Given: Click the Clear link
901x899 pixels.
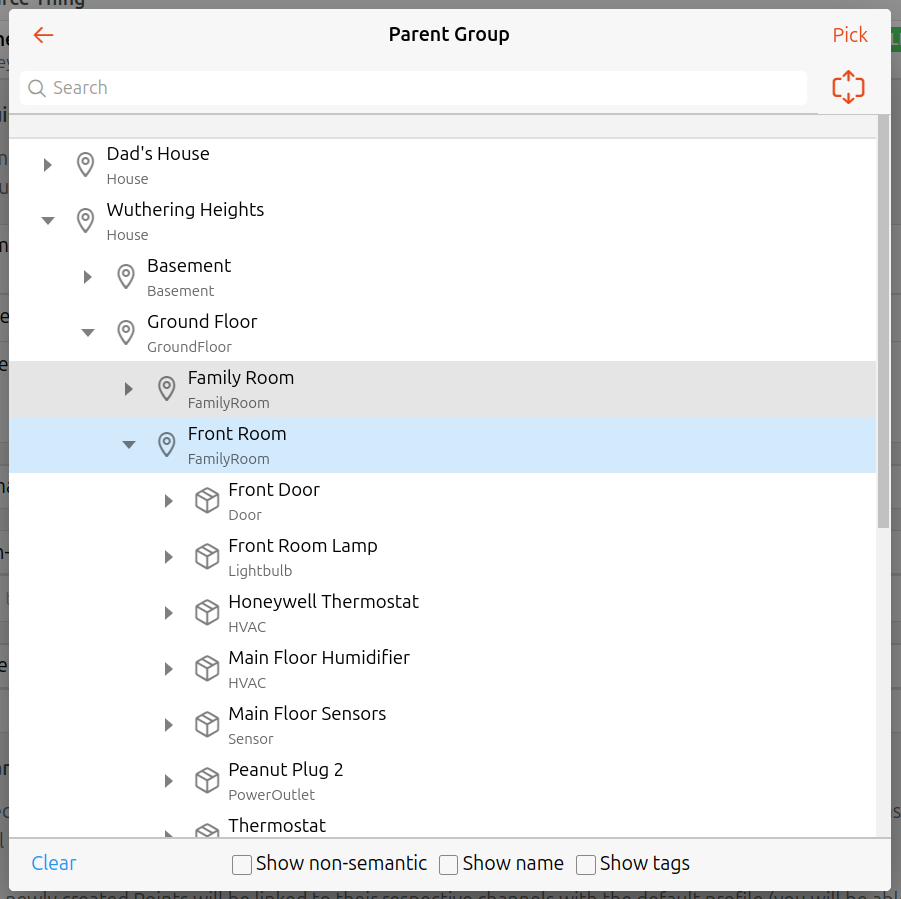Looking at the screenshot, I should click(54, 863).
